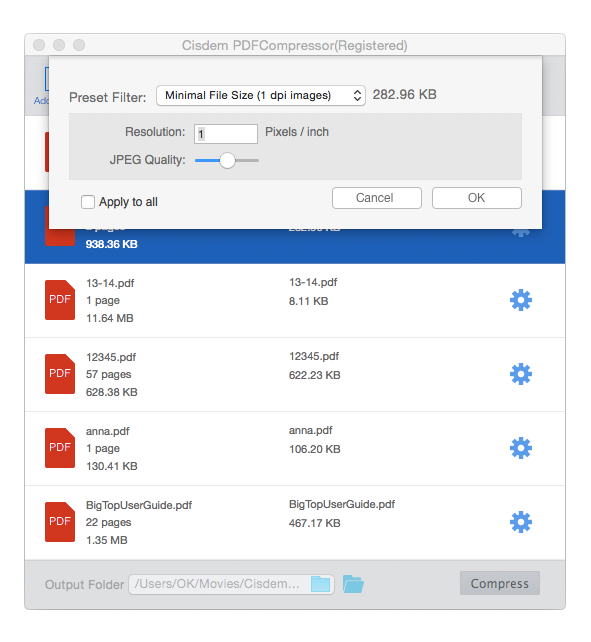591x642 pixels.
Task: Click the 22 pages label
Action: click(109, 522)
